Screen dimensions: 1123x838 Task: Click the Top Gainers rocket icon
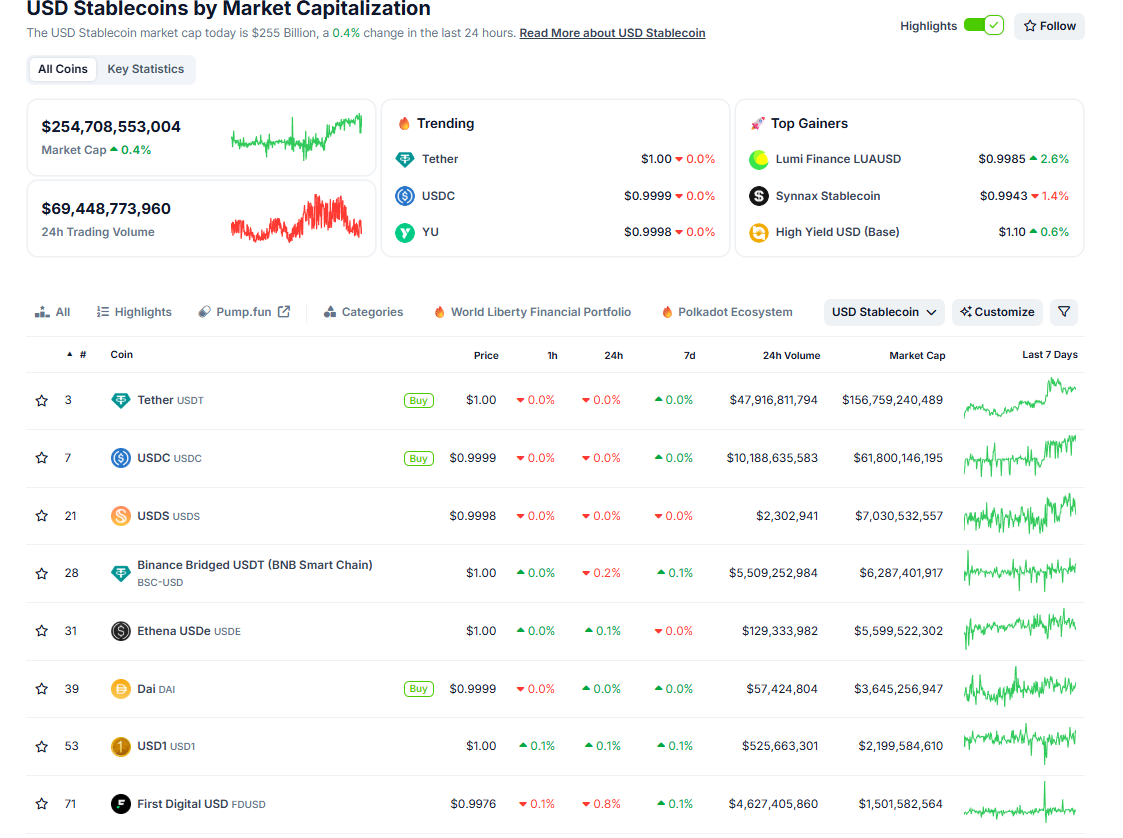coord(757,123)
